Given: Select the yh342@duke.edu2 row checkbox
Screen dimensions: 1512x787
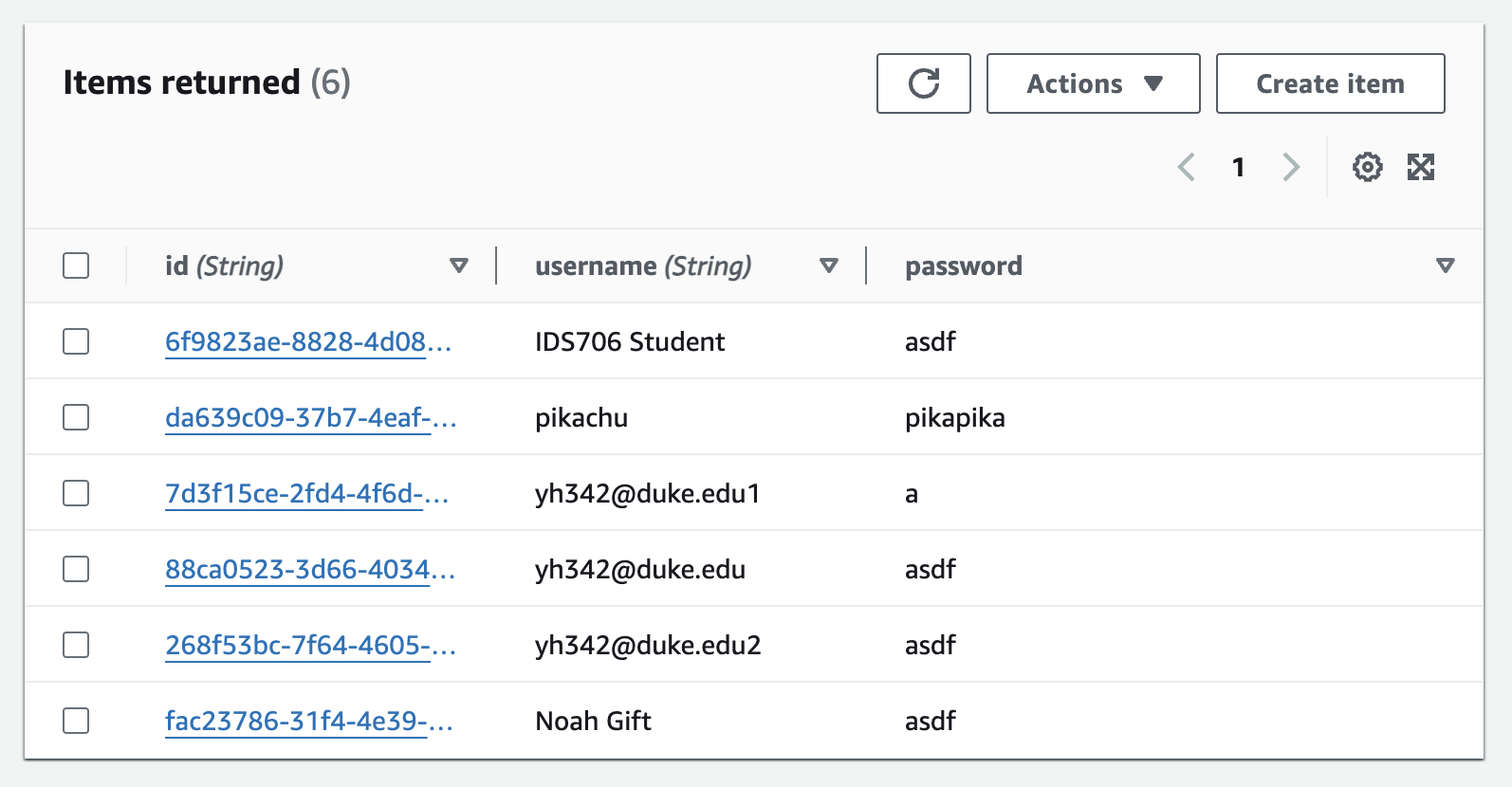Looking at the screenshot, I should pyautogui.click(x=76, y=645).
